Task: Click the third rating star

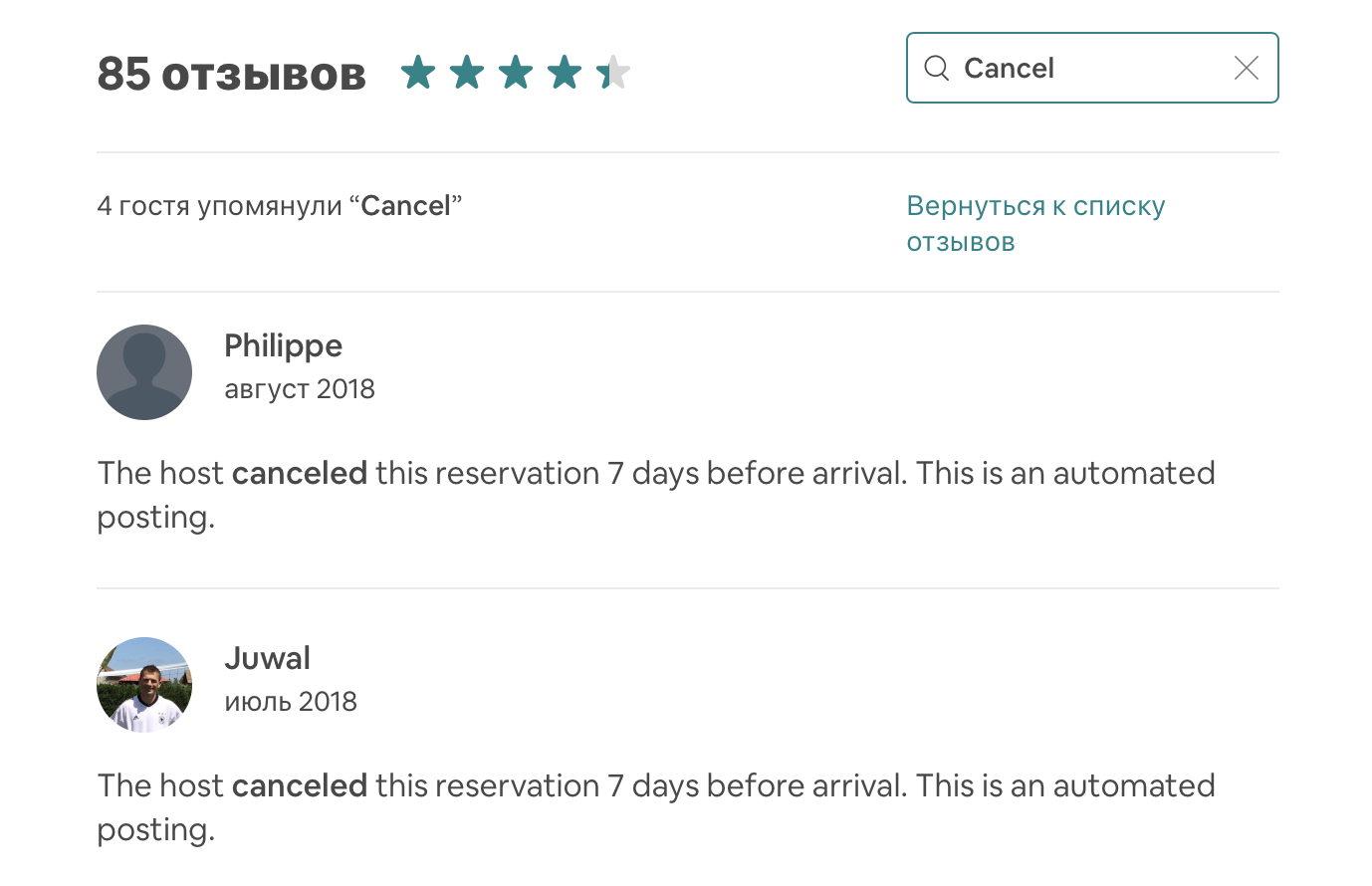Action: (x=516, y=73)
